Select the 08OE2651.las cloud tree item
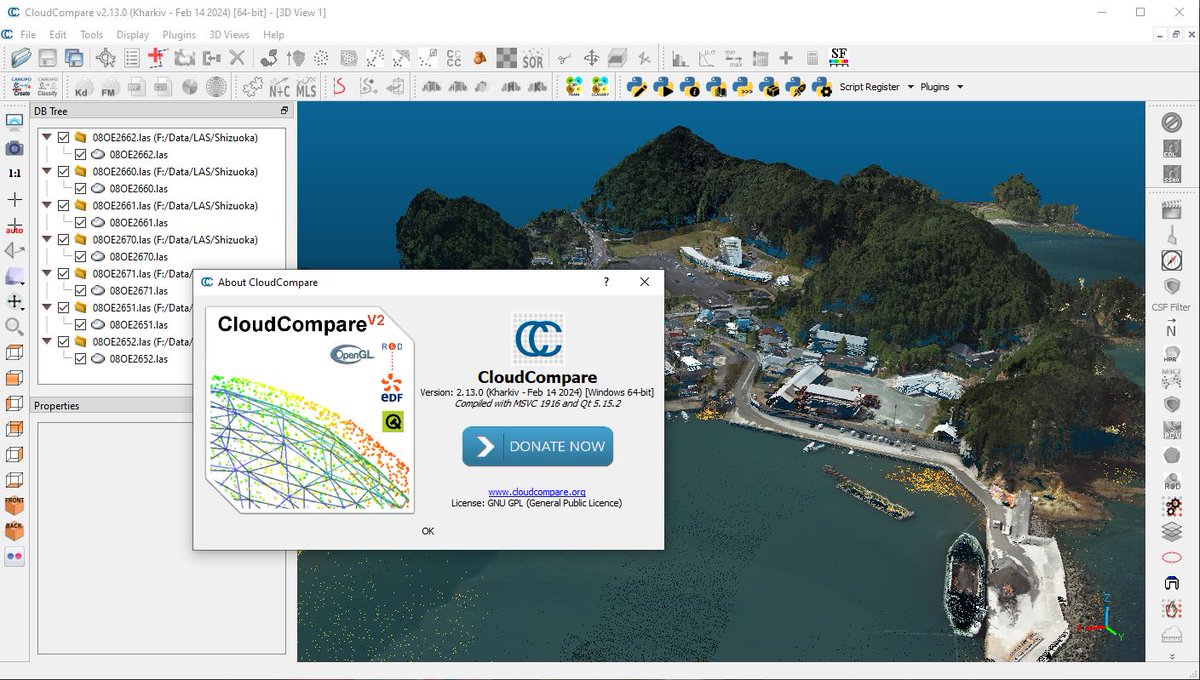 [138, 324]
